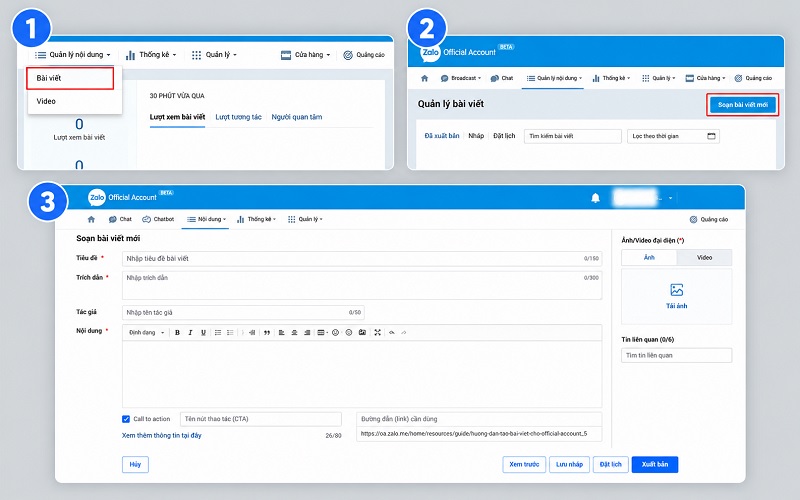Open Chatbot in panel 3 navigation
Viewport: 800px width, 500px height.
coord(158,219)
